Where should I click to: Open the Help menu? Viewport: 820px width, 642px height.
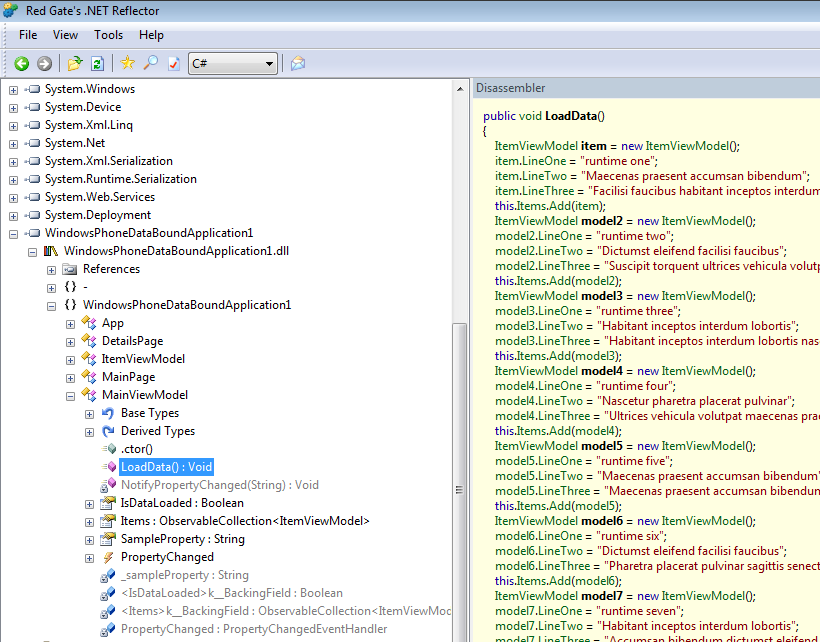click(151, 35)
